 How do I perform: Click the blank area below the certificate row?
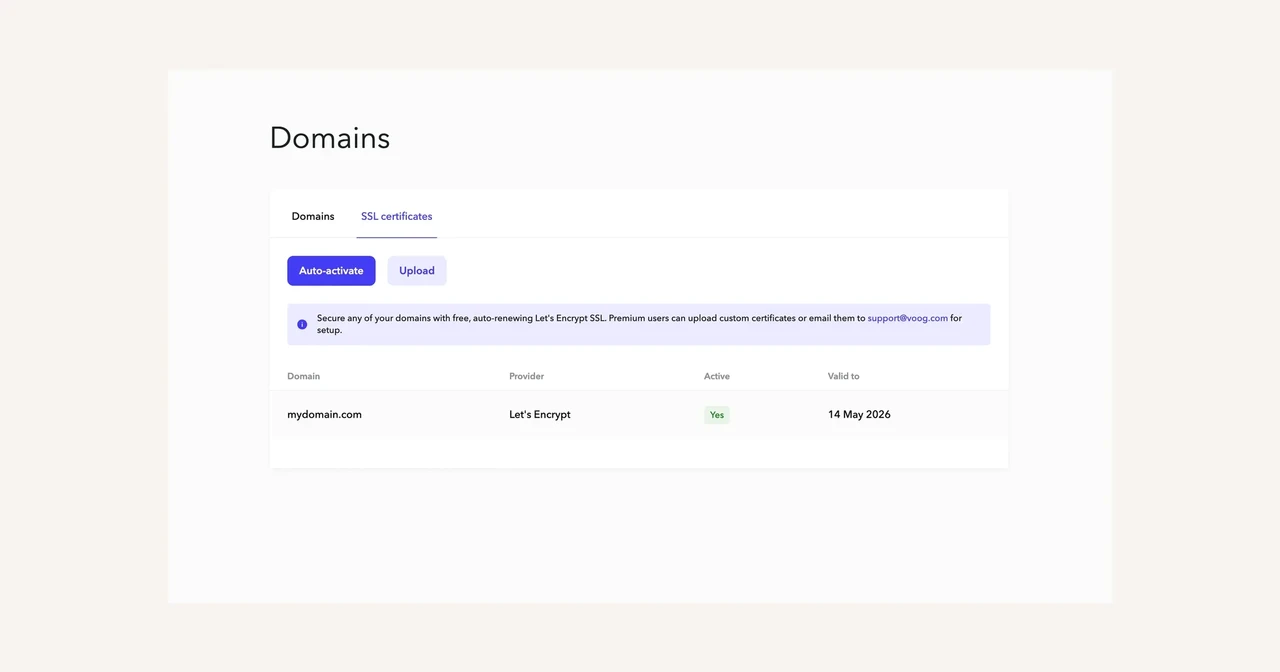pos(638,452)
